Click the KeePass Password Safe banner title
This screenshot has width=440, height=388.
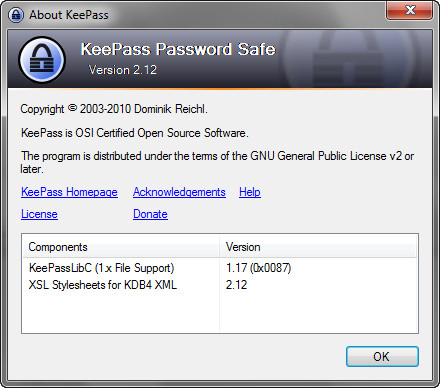tap(178, 49)
